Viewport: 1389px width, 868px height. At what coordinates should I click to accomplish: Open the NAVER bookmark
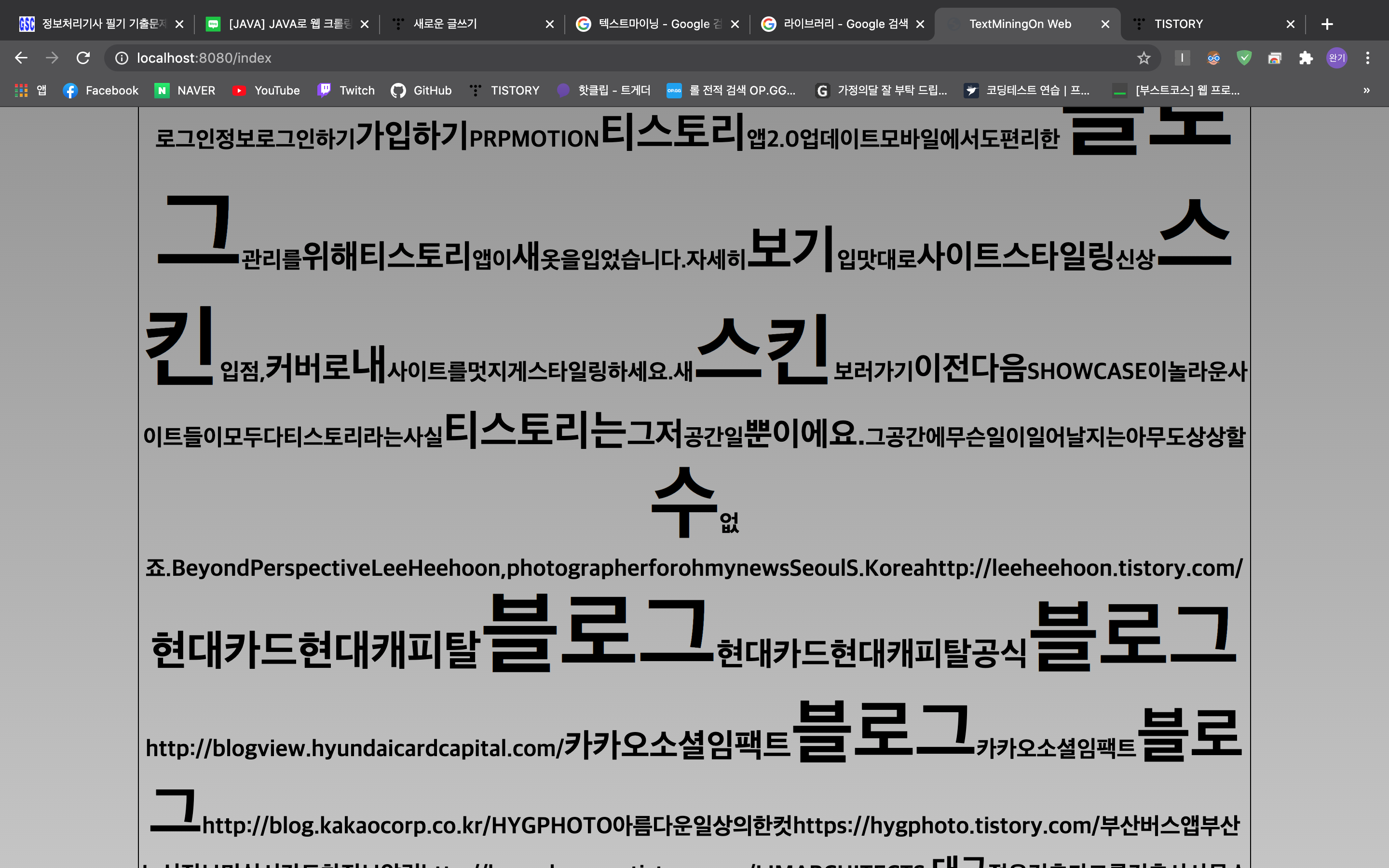tap(185, 90)
